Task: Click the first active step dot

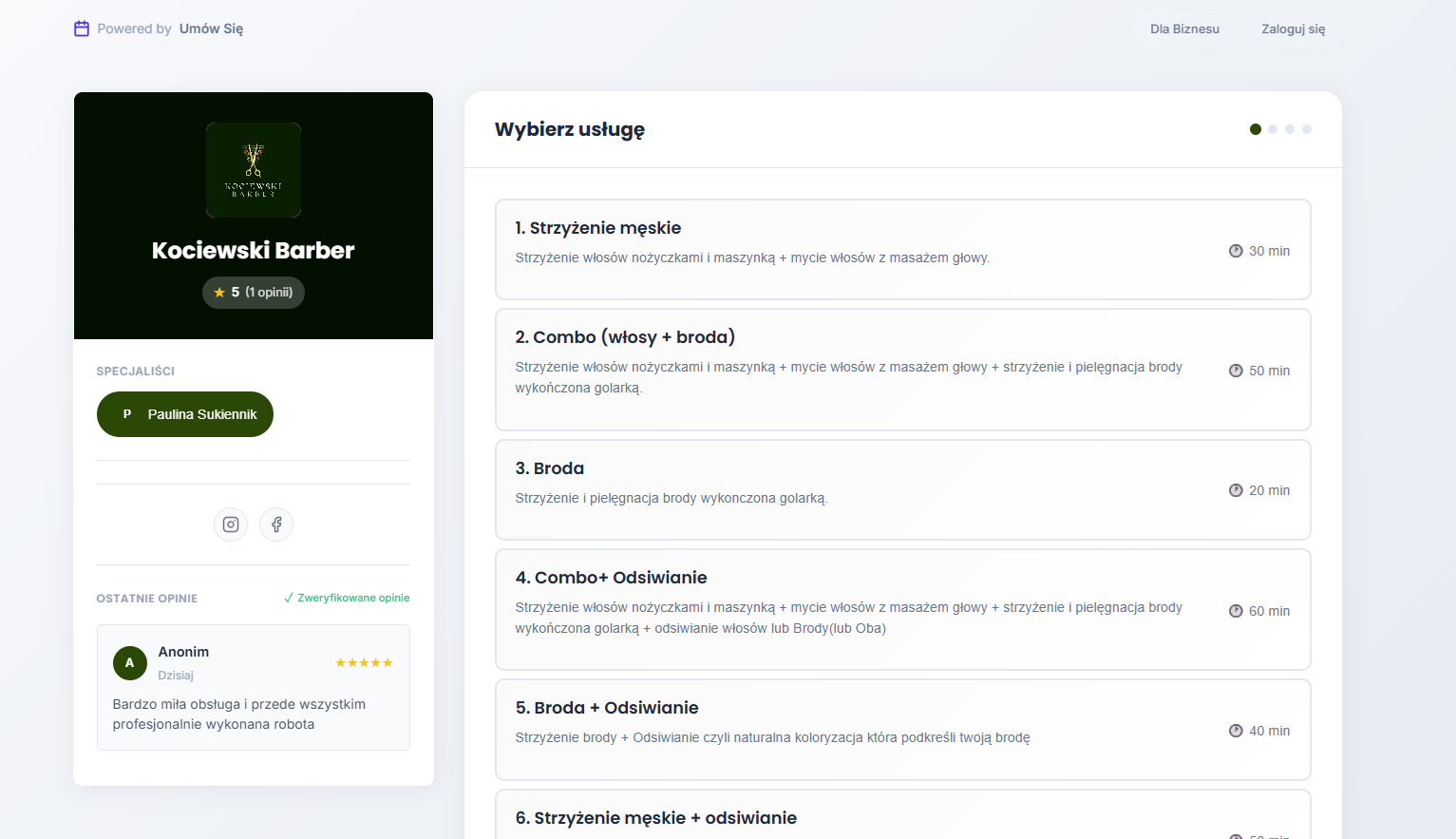Action: pos(1256,129)
